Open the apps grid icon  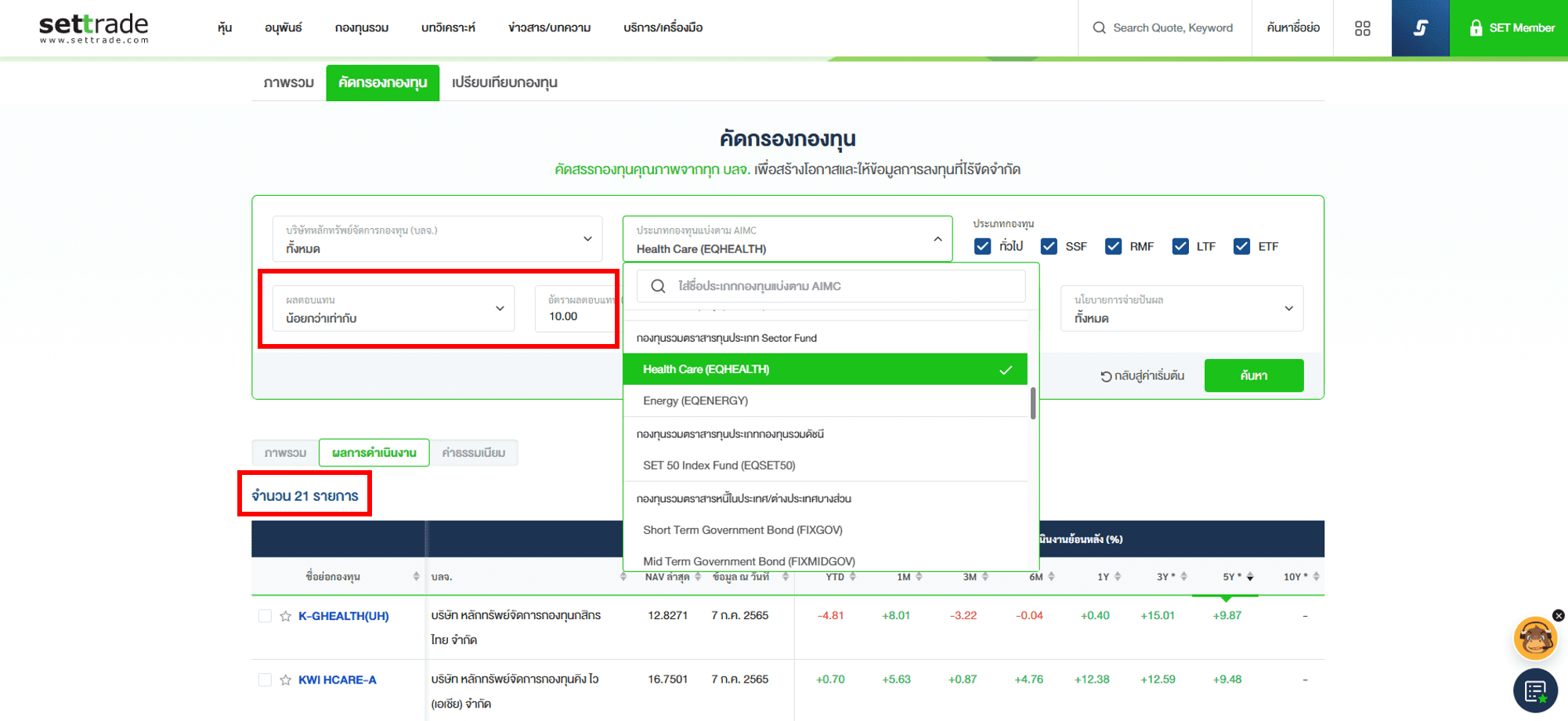pyautogui.click(x=1362, y=28)
